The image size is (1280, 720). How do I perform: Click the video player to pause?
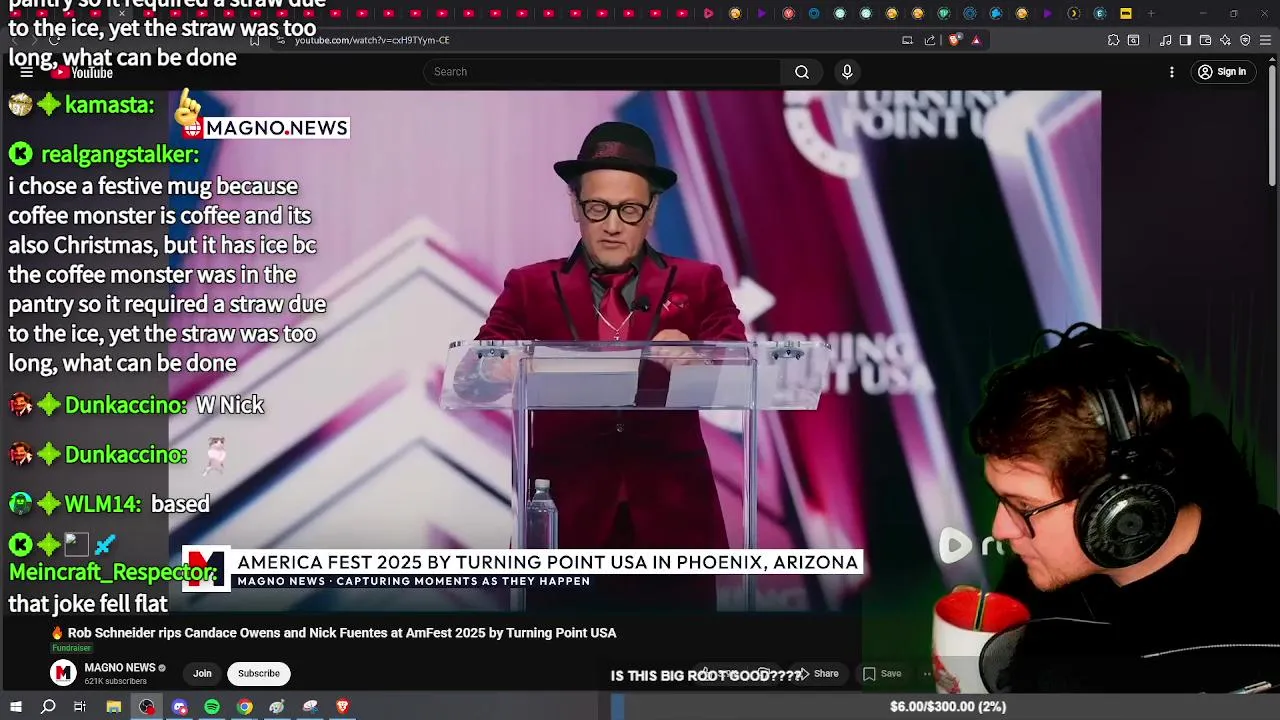click(x=634, y=350)
